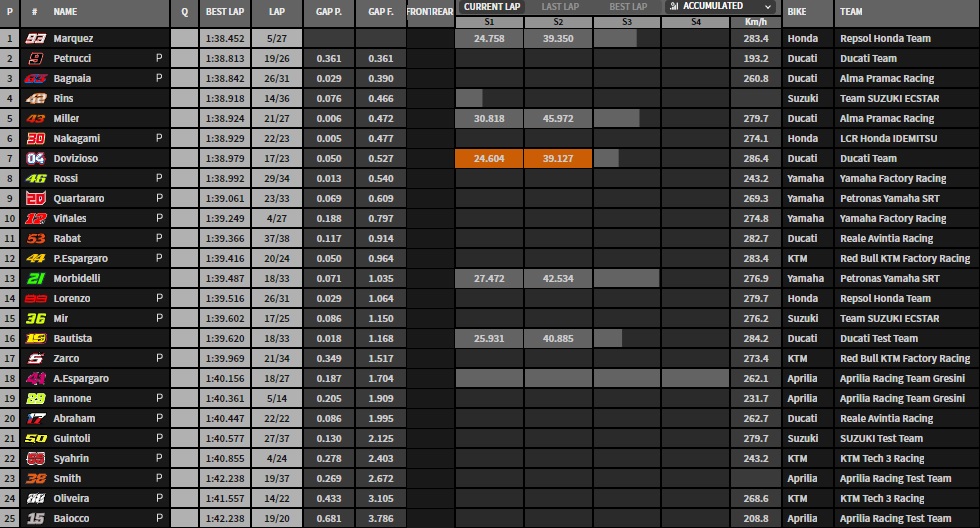This screenshot has height=528, width=980.
Task: Click Dovizioso's orange S1 time 24.604
Action: (x=489, y=159)
